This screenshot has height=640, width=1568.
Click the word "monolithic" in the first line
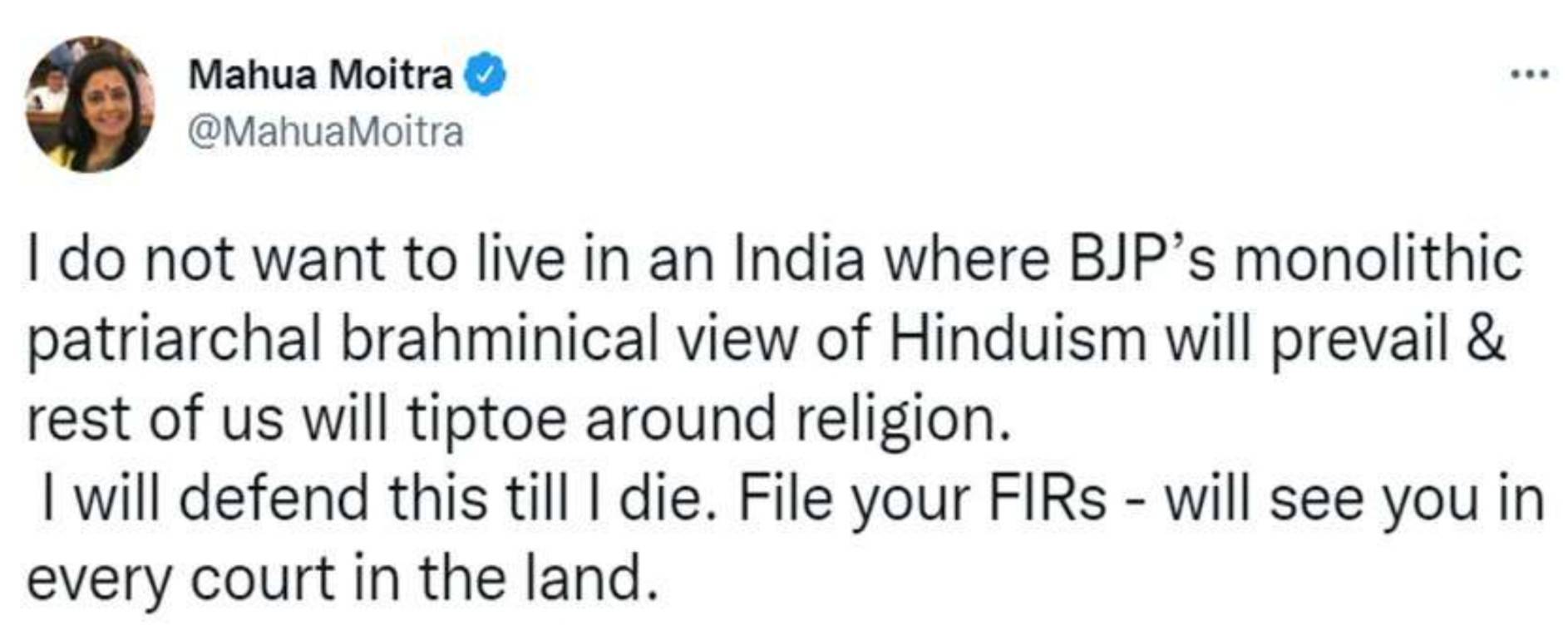point(1378,259)
